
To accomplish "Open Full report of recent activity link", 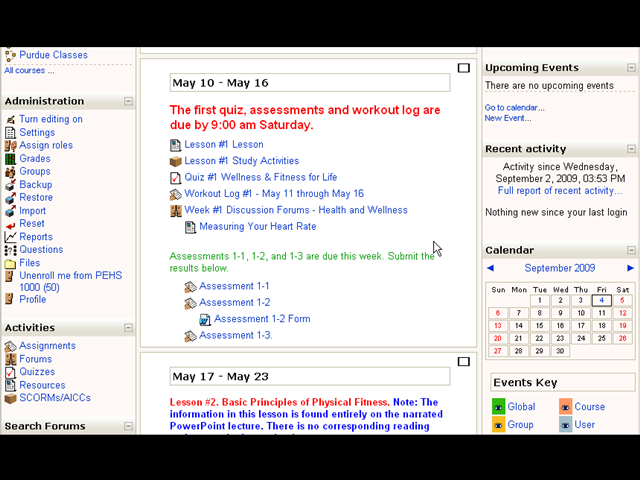I will click(560, 191).
